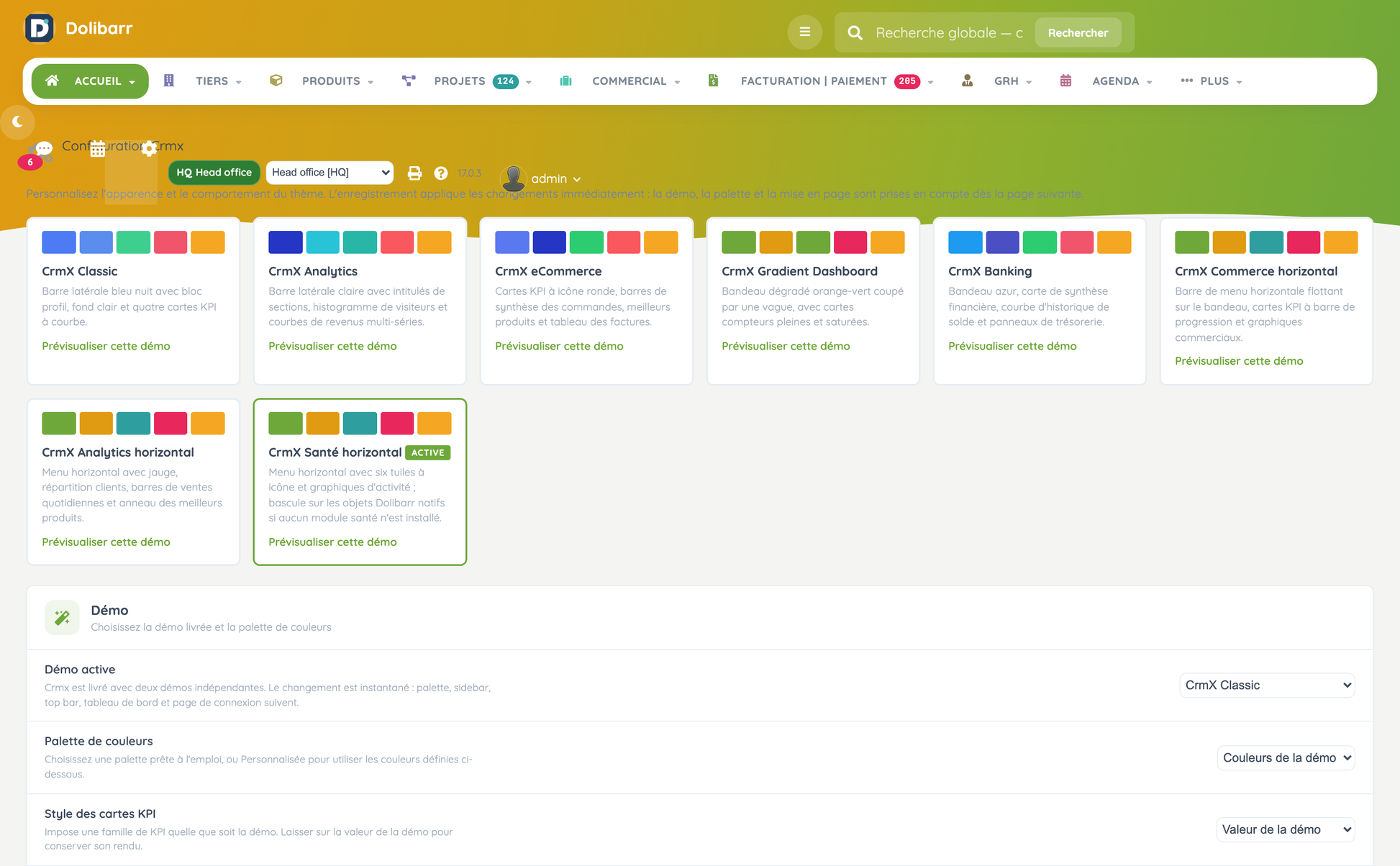
Task: Click the GRH person icon
Action: 967,81
